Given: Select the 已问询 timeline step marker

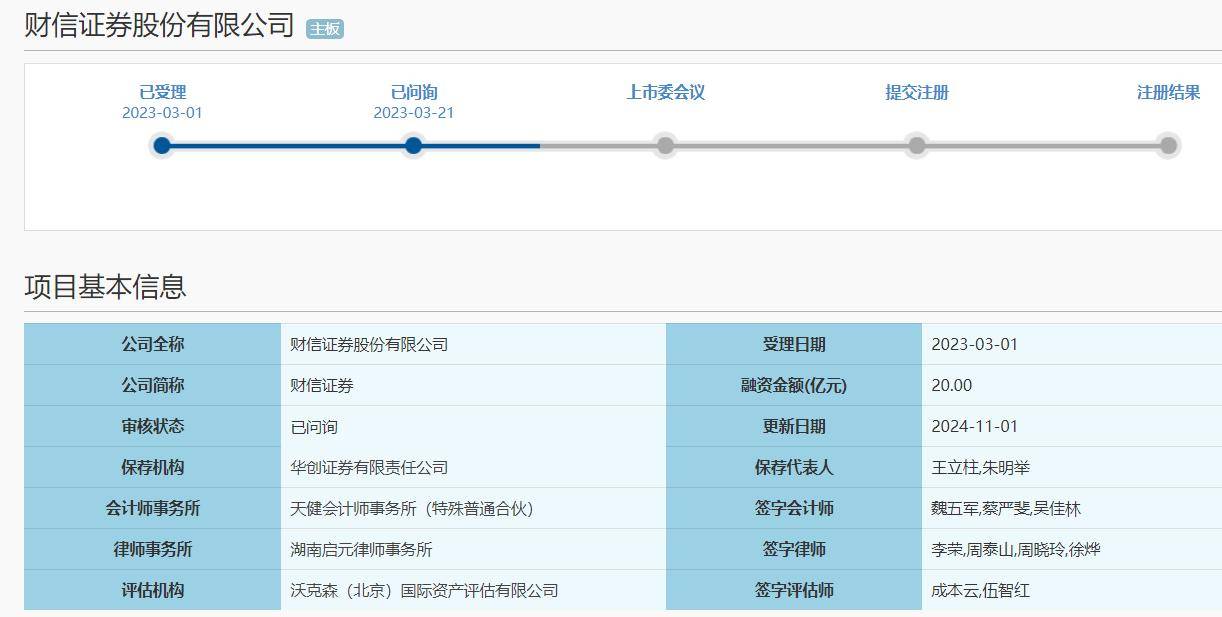Looking at the screenshot, I should [x=414, y=146].
